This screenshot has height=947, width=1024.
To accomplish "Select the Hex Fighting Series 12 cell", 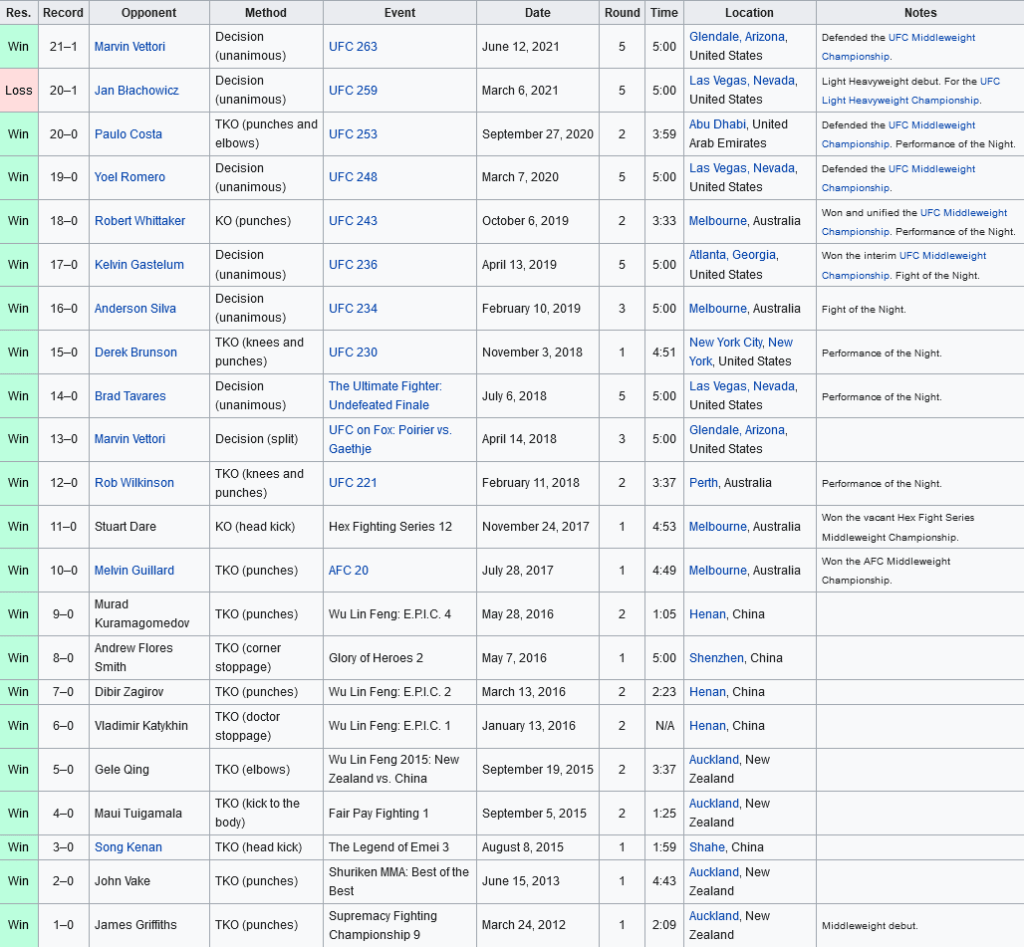I will [400, 526].
